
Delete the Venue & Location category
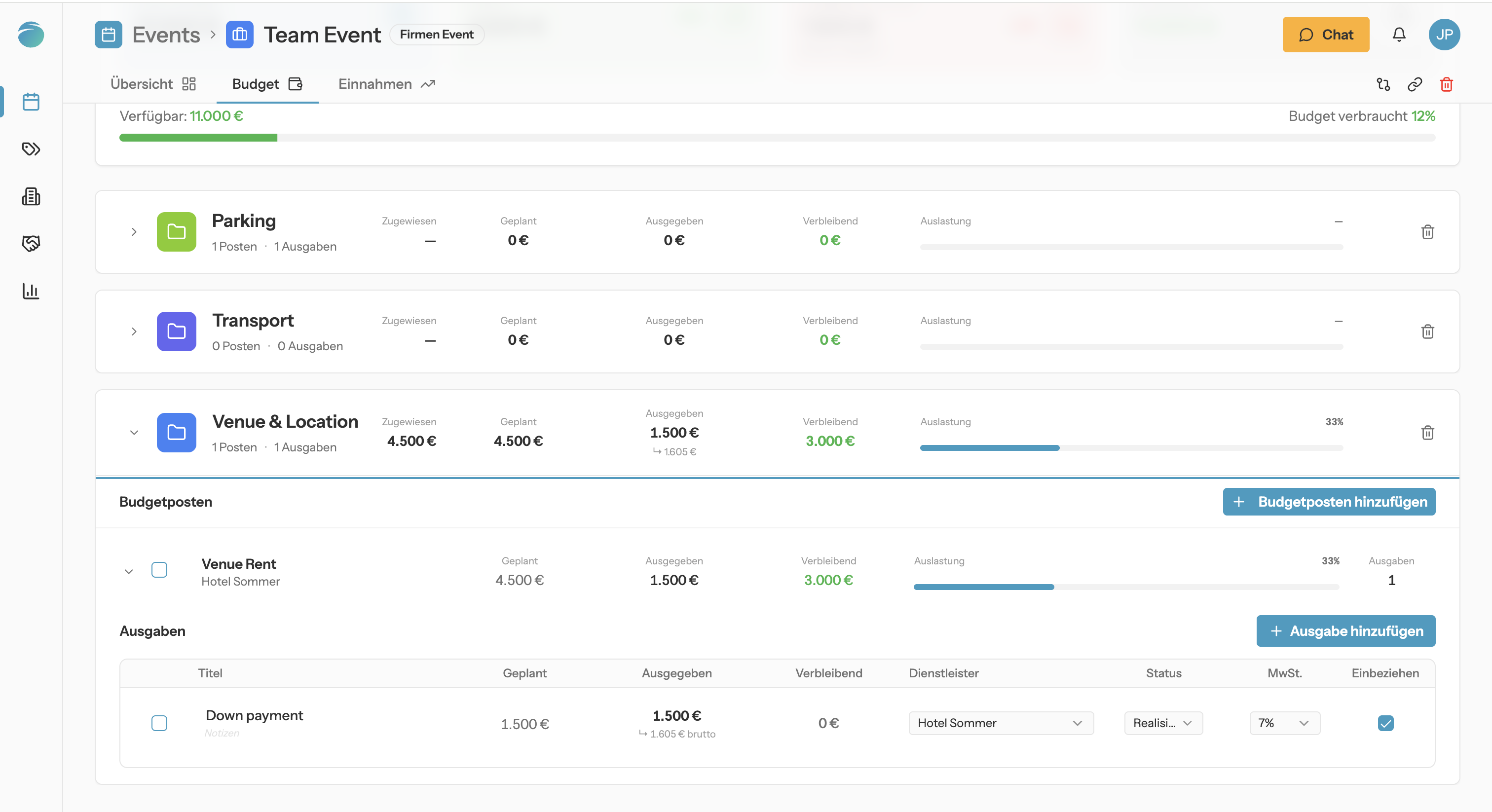point(1428,433)
